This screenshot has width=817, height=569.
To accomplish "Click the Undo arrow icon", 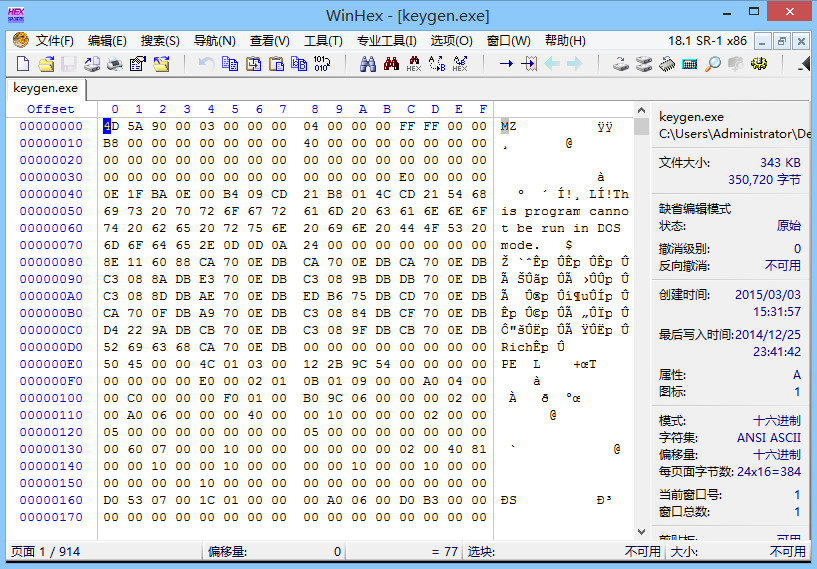I will [206, 64].
